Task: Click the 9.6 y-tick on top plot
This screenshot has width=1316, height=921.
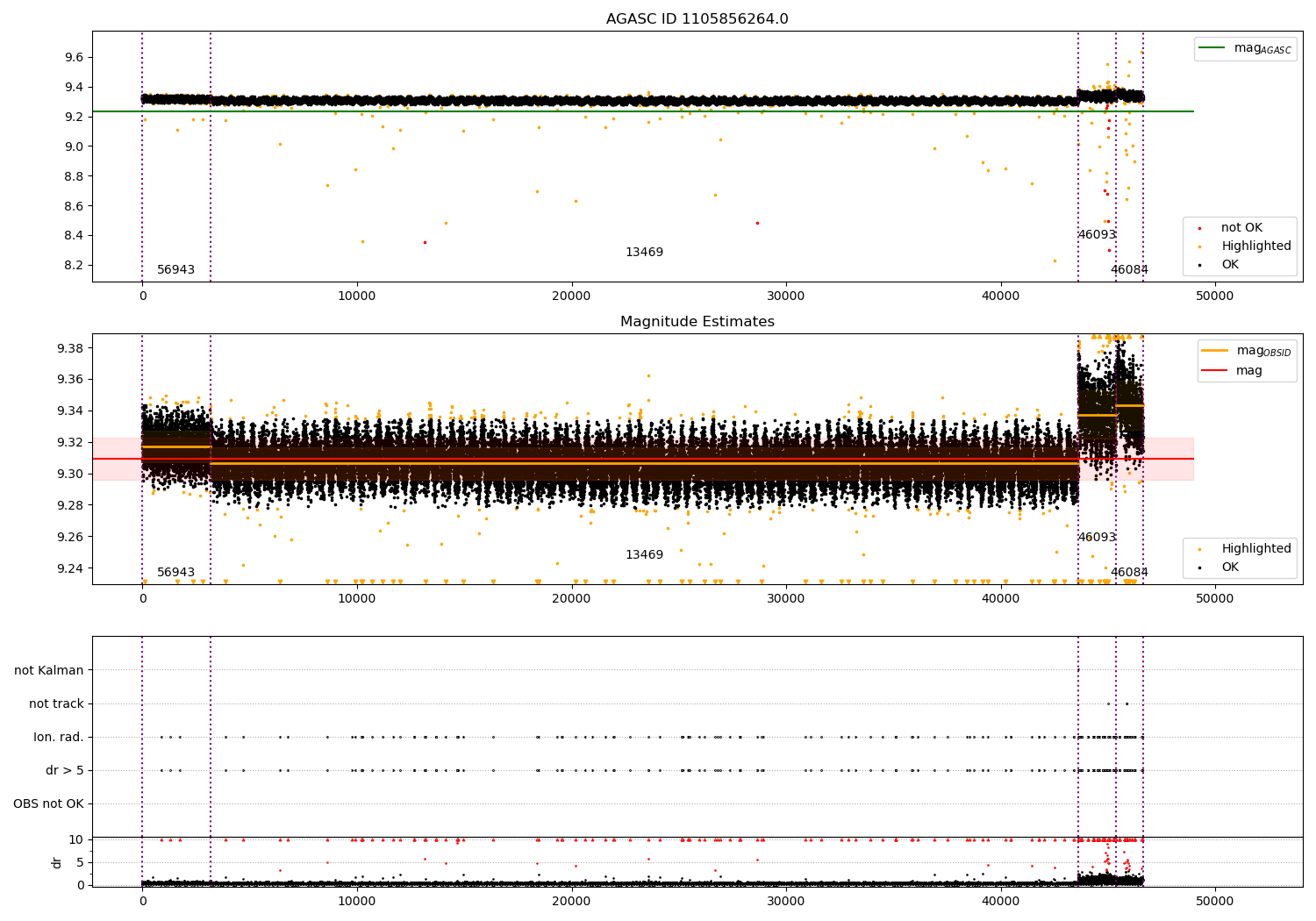Action: coord(74,57)
